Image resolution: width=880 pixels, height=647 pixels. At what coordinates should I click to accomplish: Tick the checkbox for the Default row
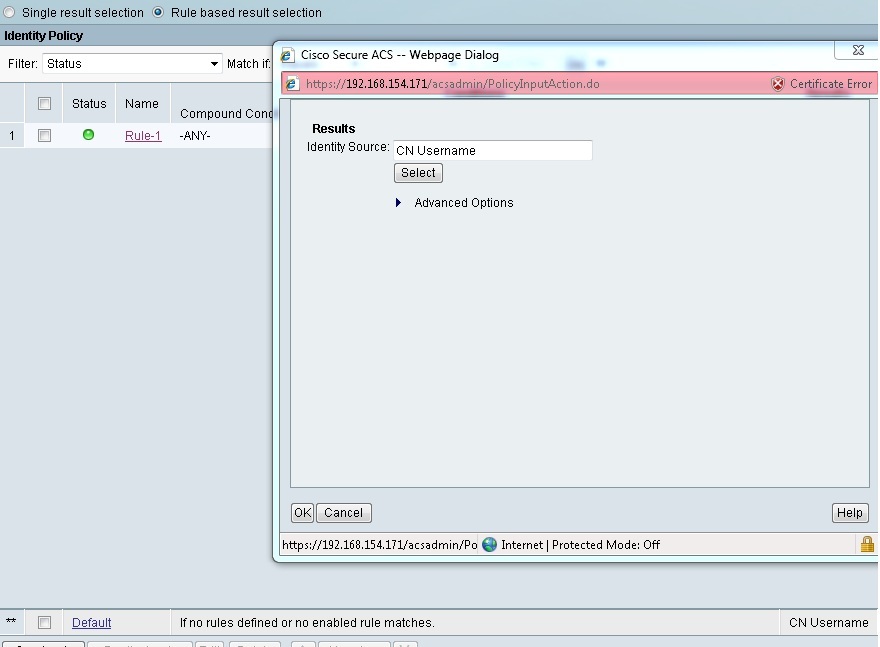44,622
